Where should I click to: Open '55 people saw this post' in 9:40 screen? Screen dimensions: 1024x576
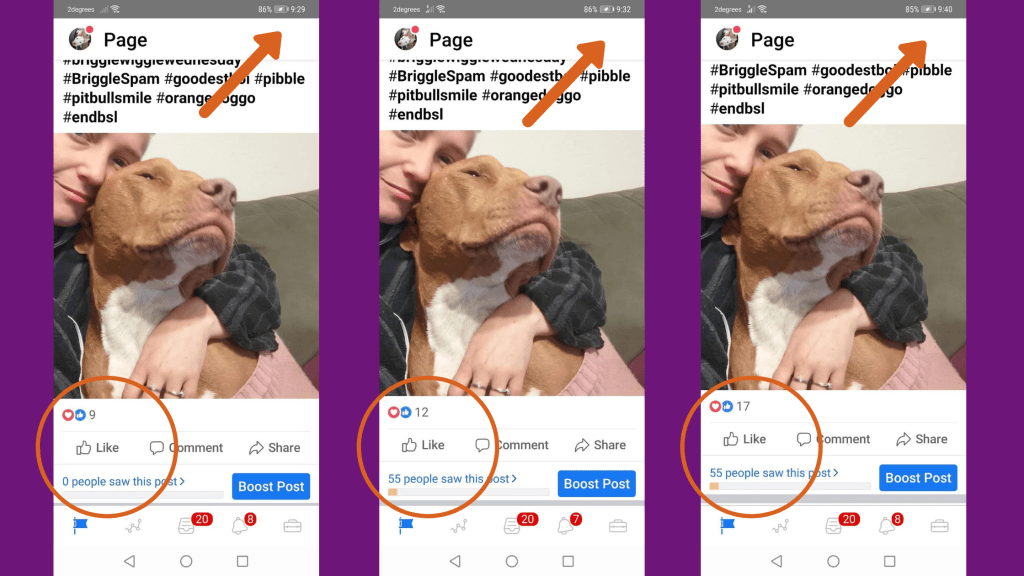774,473
